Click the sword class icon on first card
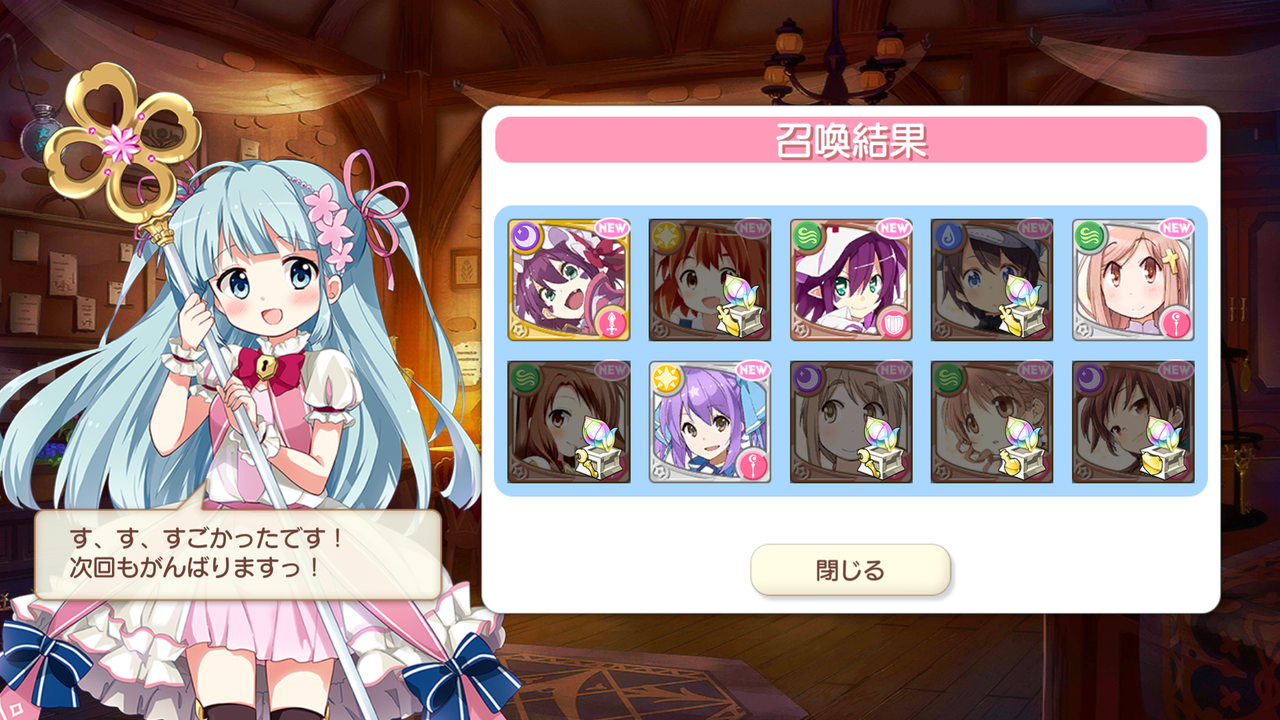 [611, 322]
